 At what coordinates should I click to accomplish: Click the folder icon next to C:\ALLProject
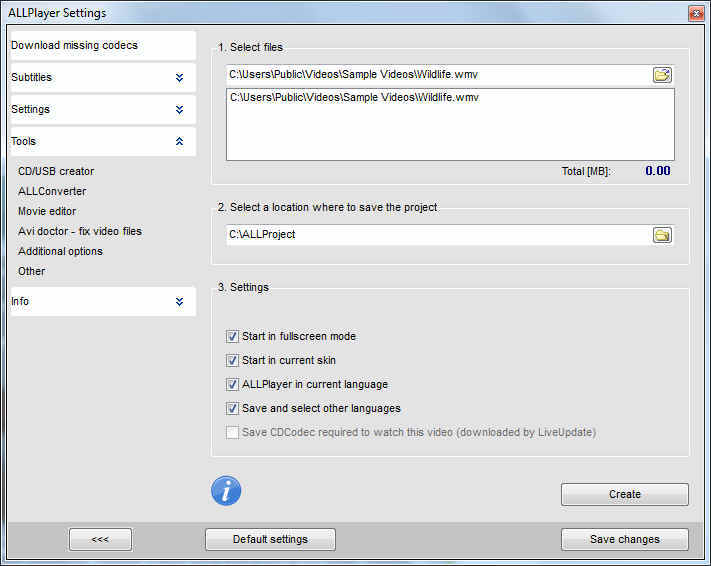[x=662, y=235]
